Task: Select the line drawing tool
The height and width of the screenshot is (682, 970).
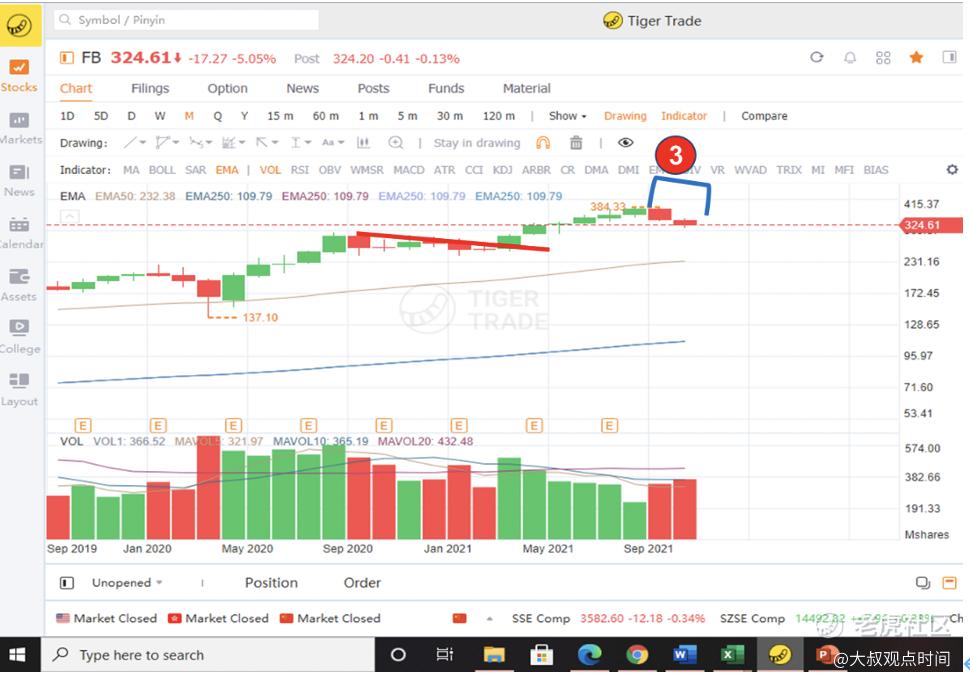Action: coord(129,143)
